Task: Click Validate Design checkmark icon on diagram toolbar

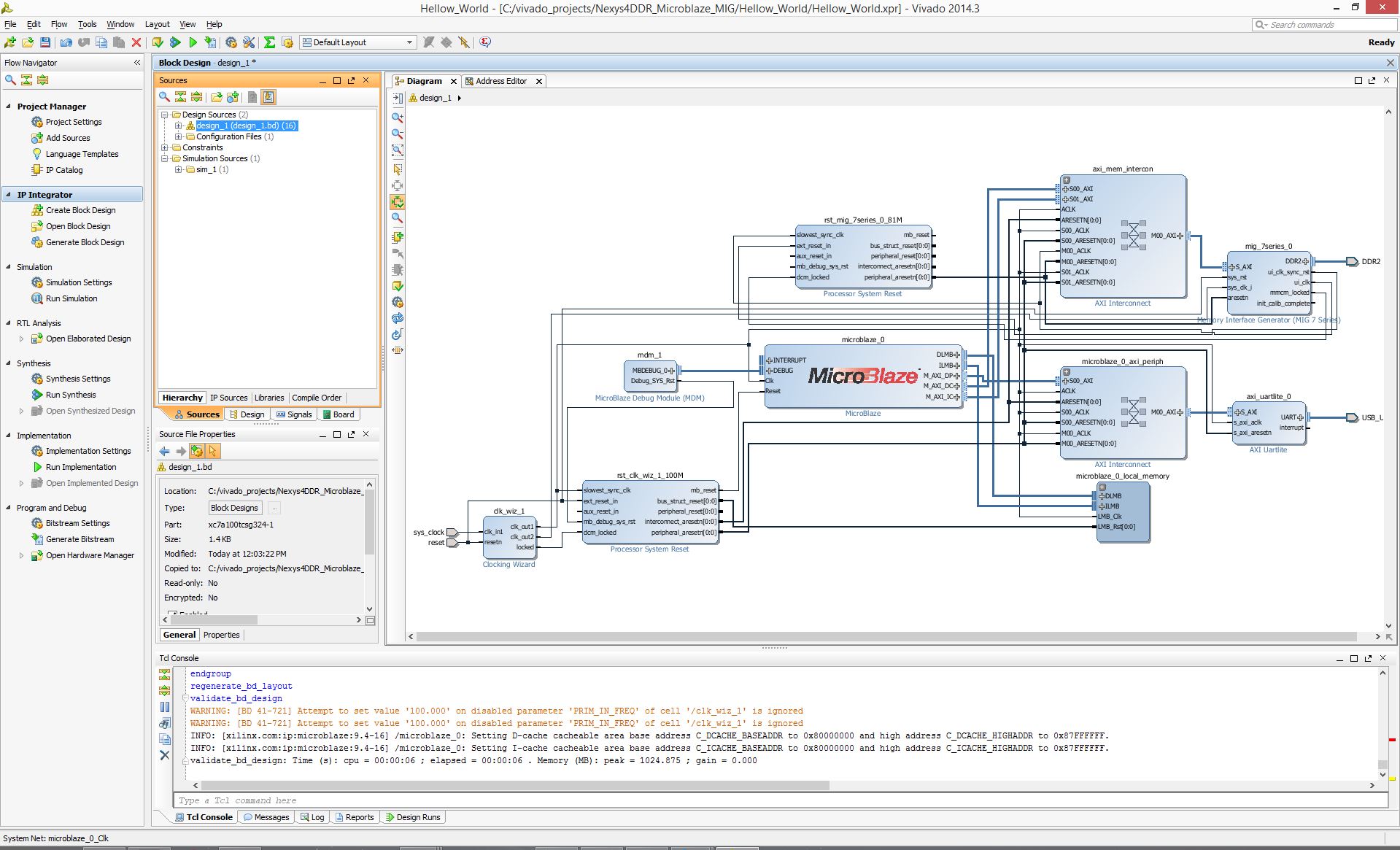Action: point(398,286)
